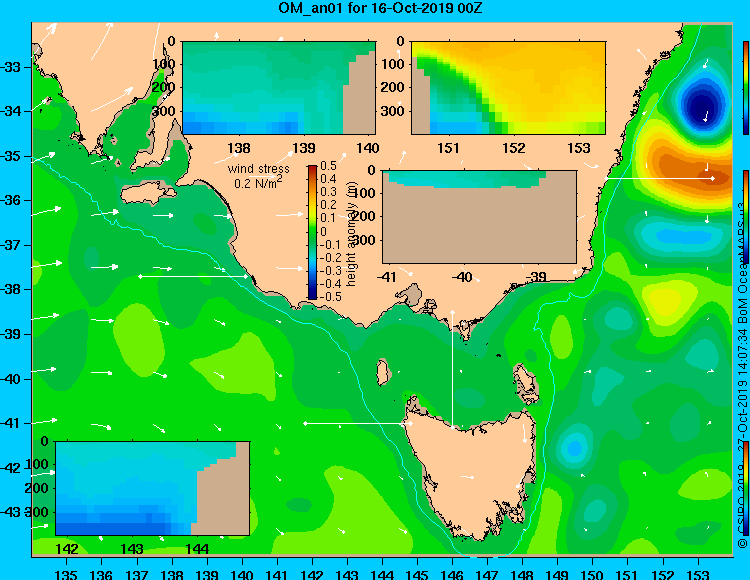Click the small blue eddy east of Tasmania
The width and height of the screenshot is (750, 580).
574,448
